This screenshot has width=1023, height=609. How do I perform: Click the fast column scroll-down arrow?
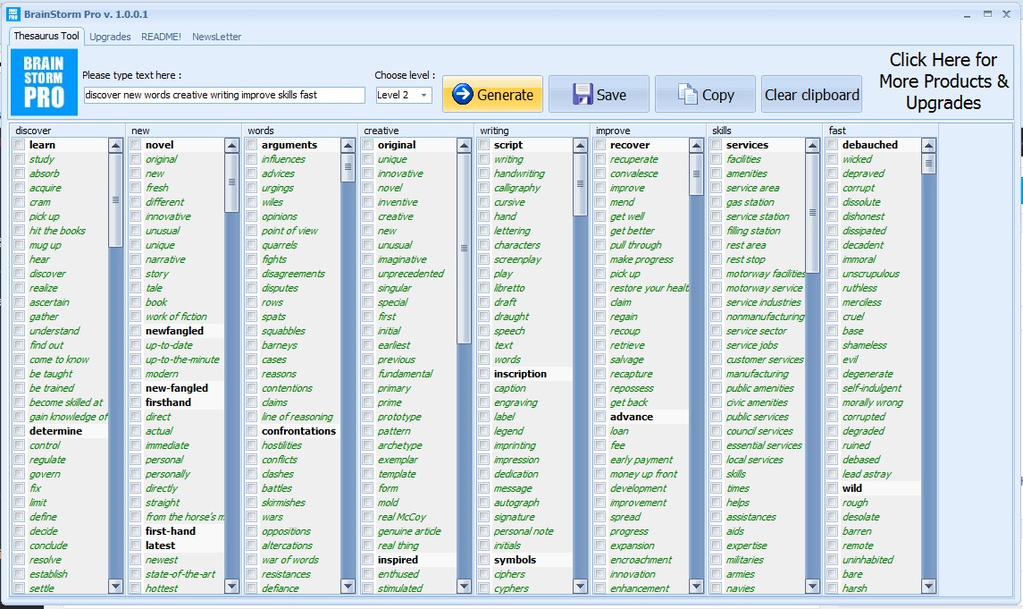click(928, 586)
